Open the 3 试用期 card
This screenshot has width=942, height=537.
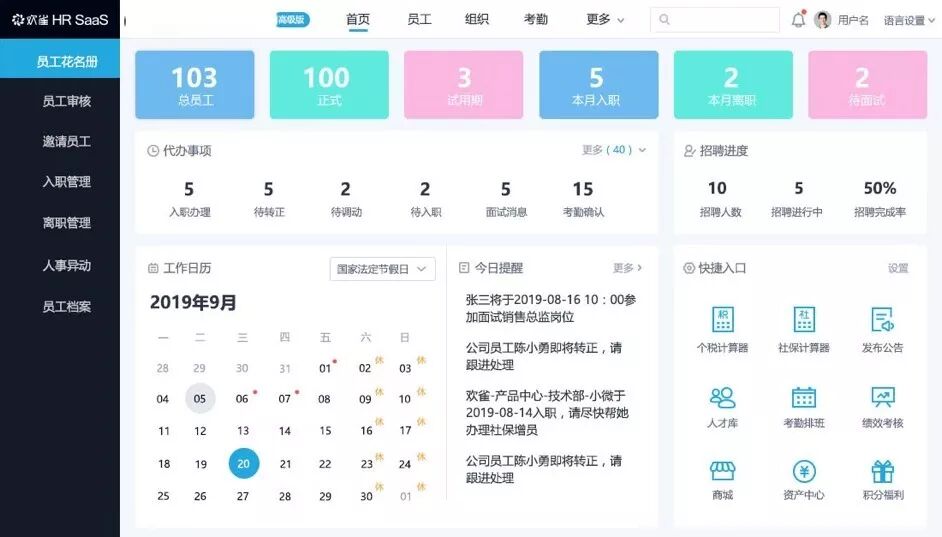464,85
